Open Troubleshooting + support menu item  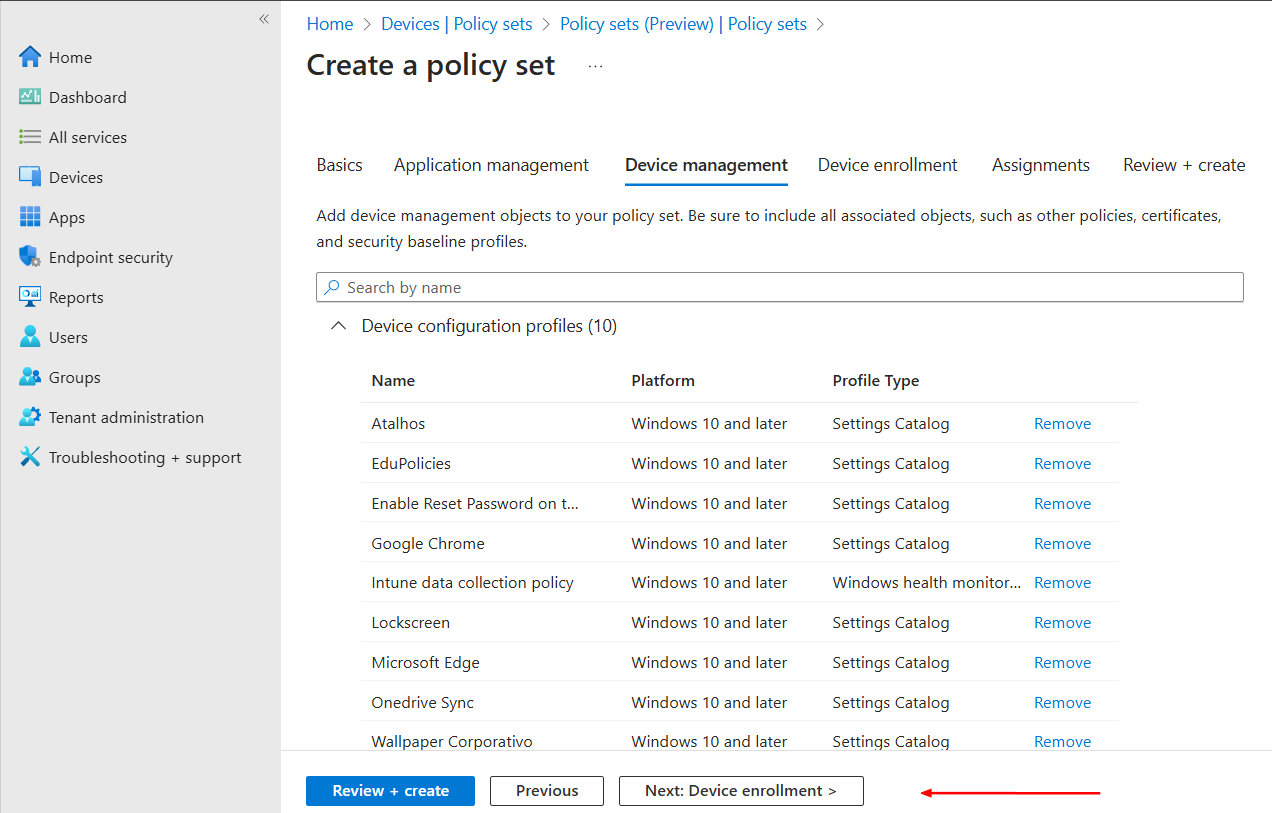point(145,457)
